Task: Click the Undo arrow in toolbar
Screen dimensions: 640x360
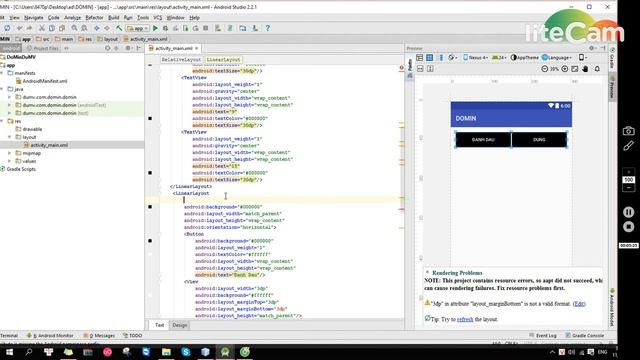Action: click(19, 28)
